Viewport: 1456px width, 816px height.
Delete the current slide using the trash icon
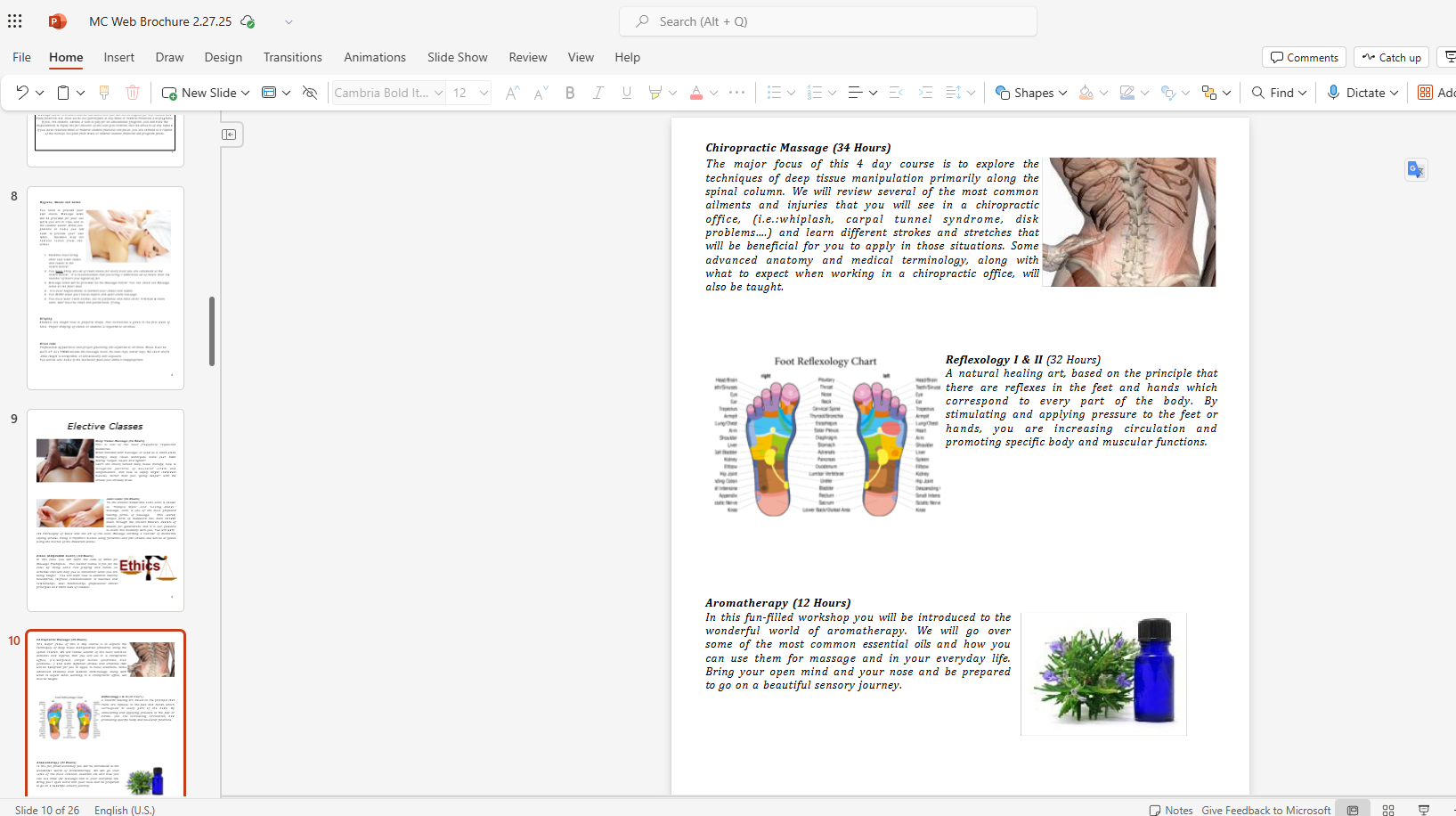132,92
